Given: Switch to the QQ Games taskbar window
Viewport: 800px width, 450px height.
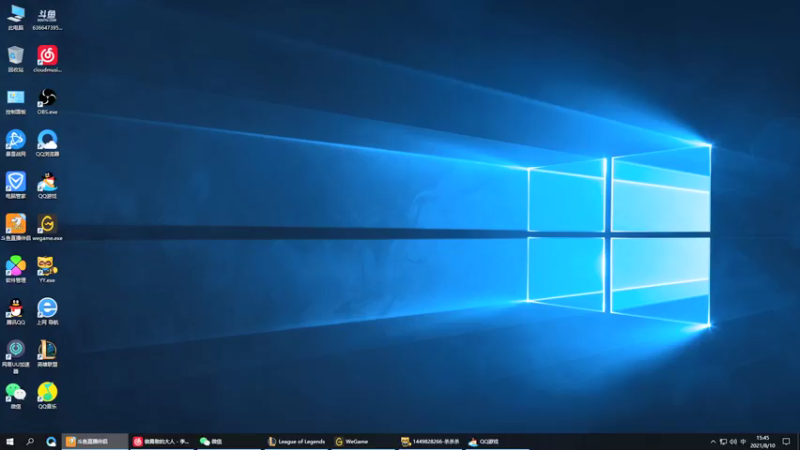Looking at the screenshot, I should (x=497, y=441).
